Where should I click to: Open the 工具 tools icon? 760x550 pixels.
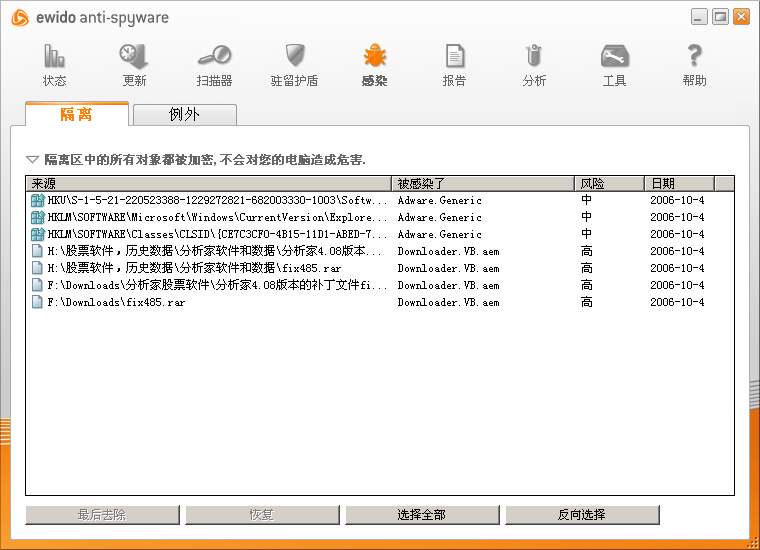[x=615, y=56]
